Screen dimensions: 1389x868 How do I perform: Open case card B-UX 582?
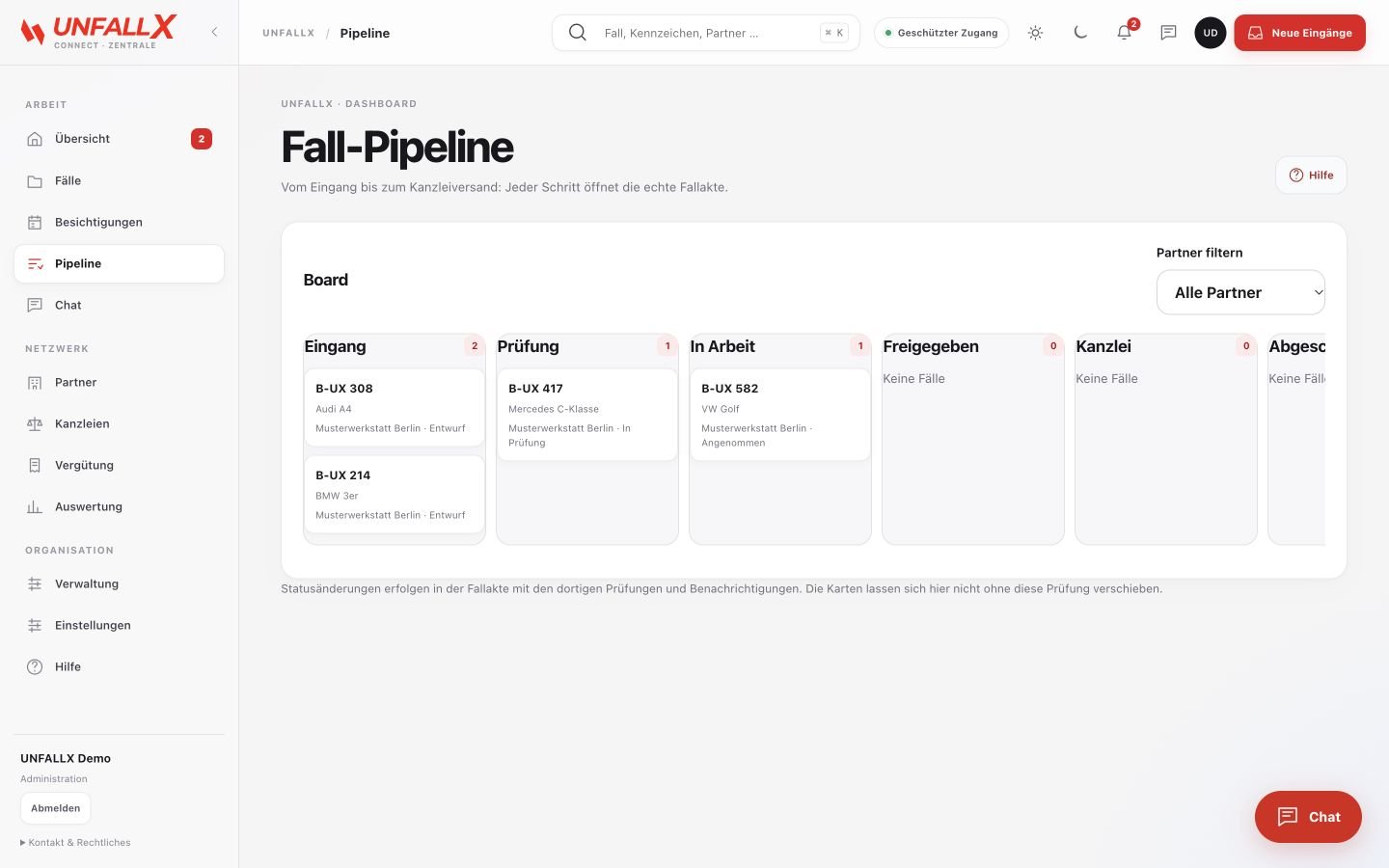point(779,415)
